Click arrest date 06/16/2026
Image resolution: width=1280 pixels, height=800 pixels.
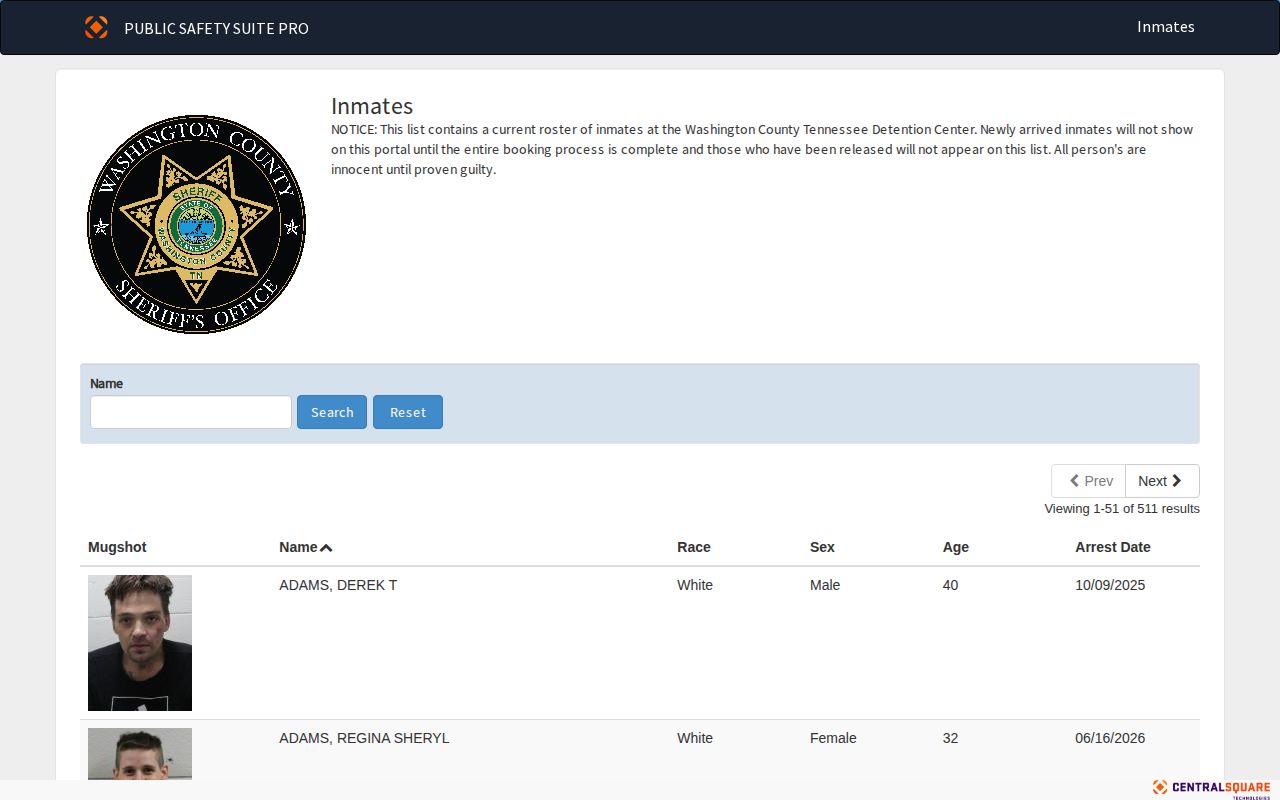1110,738
